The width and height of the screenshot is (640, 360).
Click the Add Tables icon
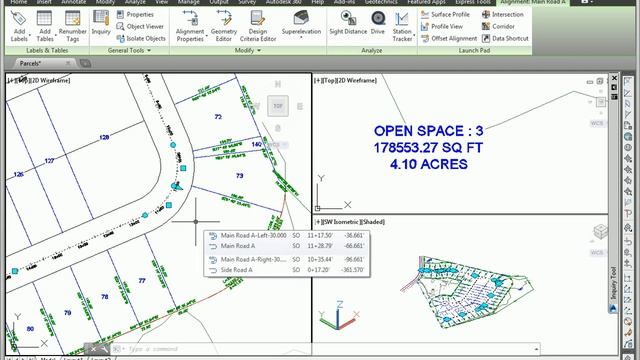click(44, 18)
